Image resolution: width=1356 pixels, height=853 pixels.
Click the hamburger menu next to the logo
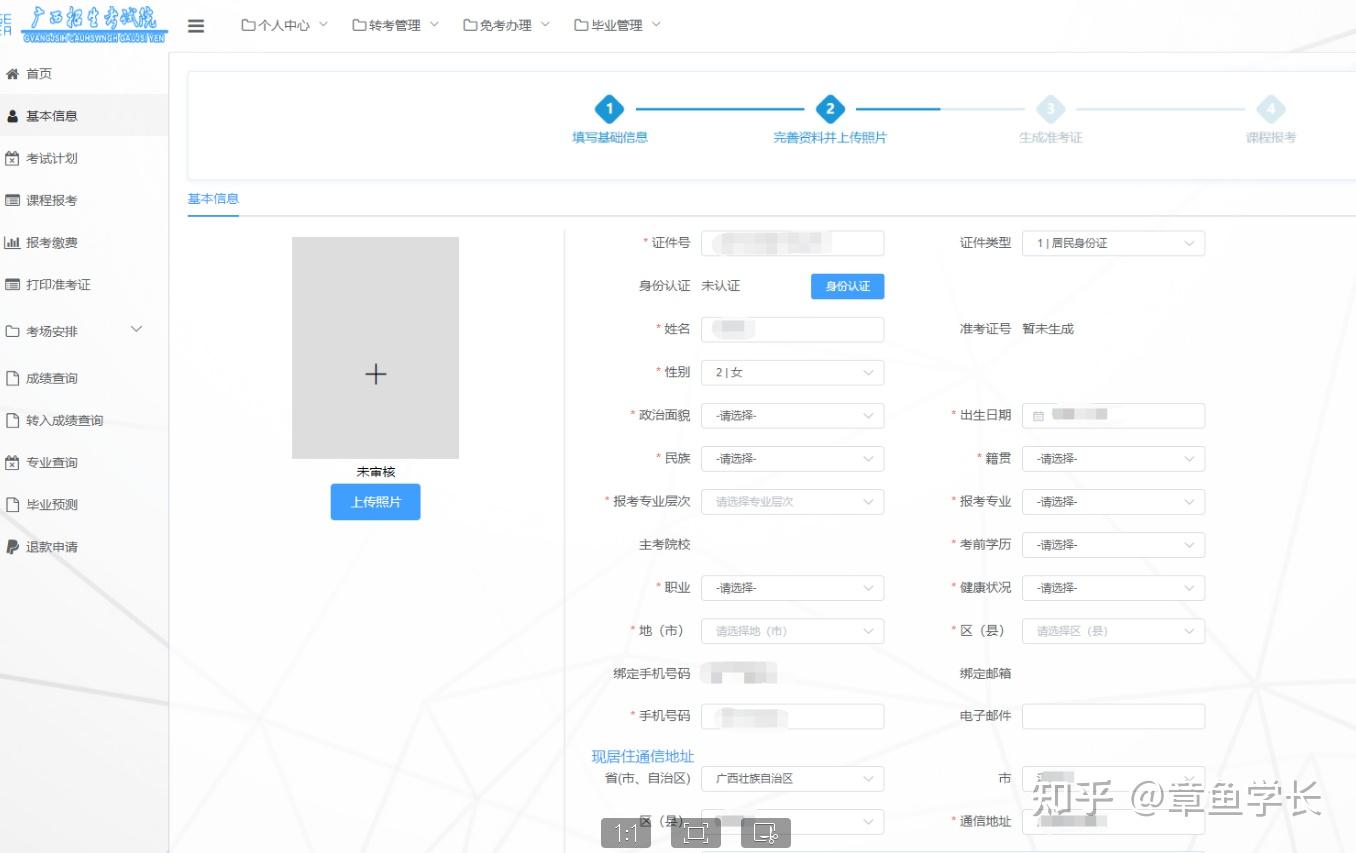pos(196,26)
